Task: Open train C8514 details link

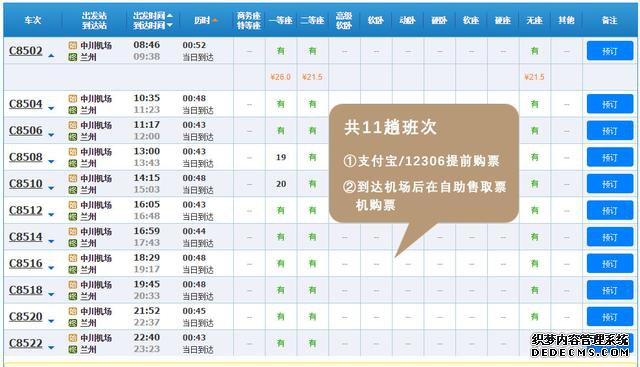Action: 26,237
